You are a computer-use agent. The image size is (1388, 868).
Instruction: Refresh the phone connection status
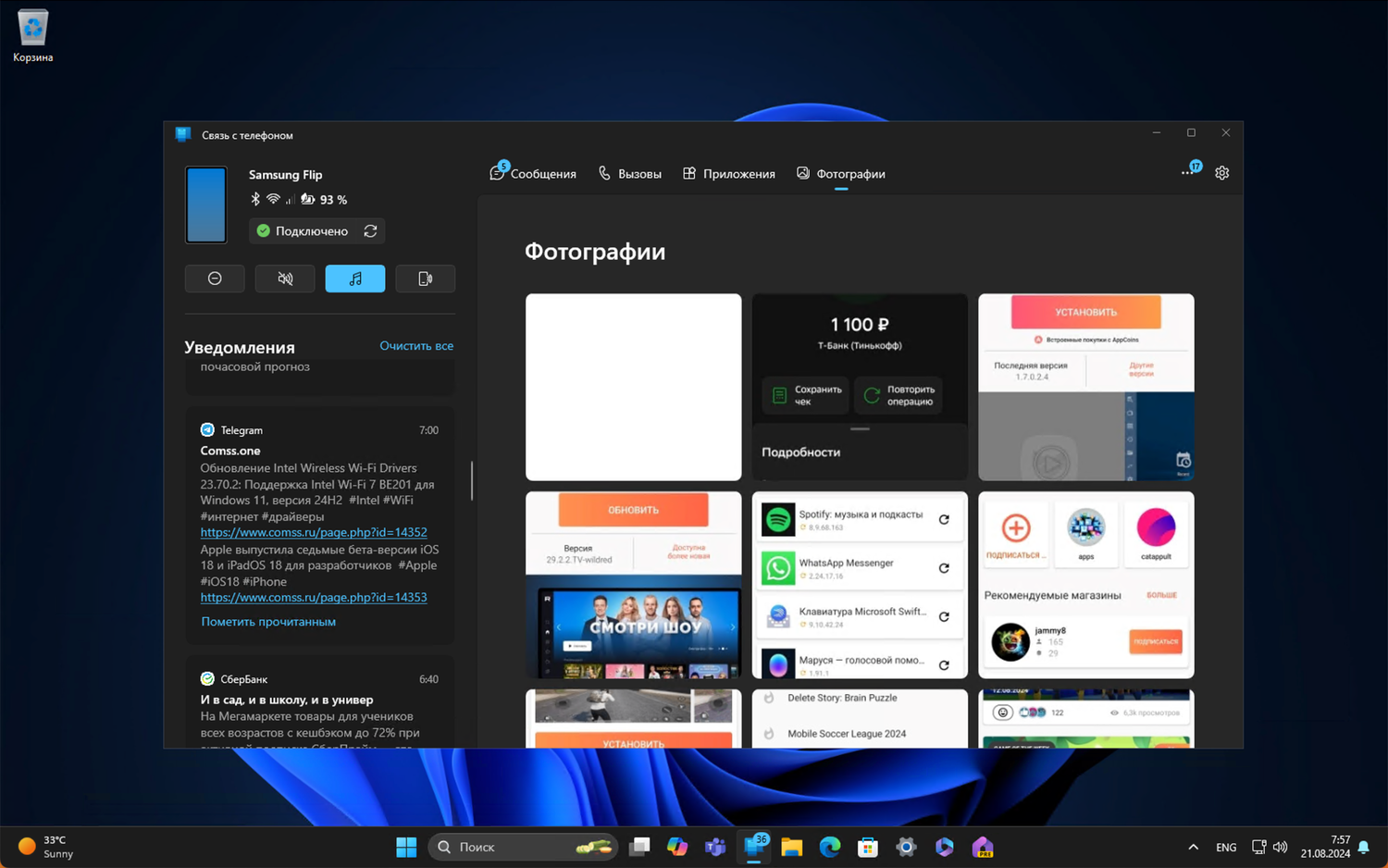370,231
